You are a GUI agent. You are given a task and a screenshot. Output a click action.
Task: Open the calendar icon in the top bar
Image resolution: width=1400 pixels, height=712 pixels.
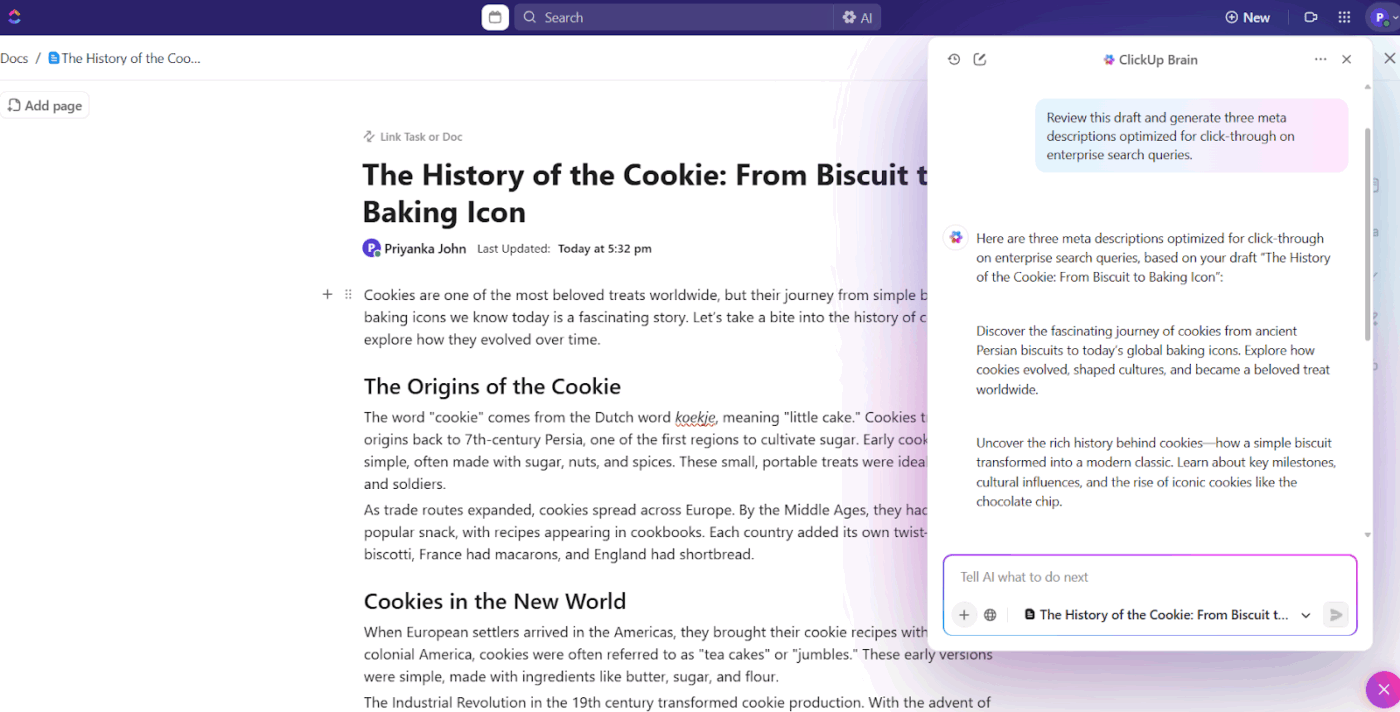(x=494, y=17)
